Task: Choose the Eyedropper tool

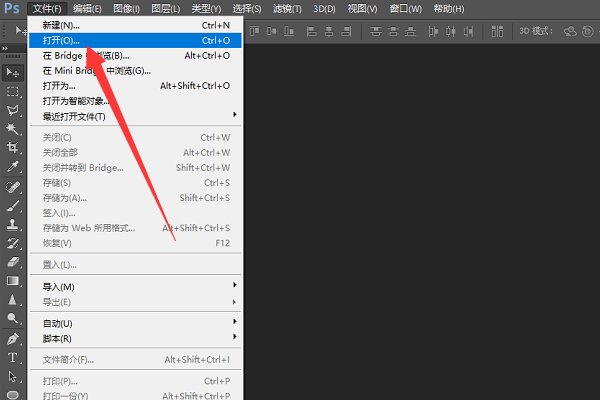Action: point(13,167)
